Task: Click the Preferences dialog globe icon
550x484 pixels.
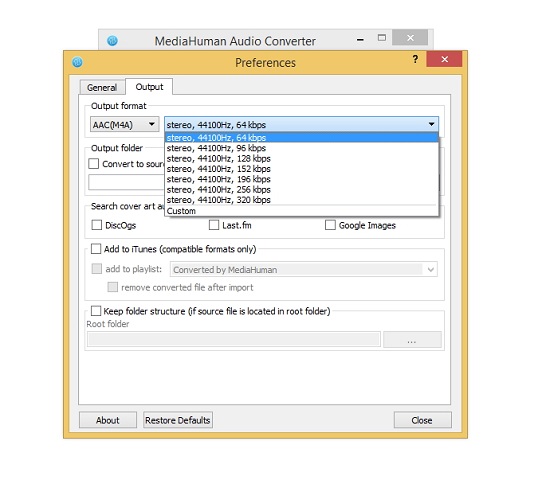Action: pyautogui.click(x=77, y=62)
